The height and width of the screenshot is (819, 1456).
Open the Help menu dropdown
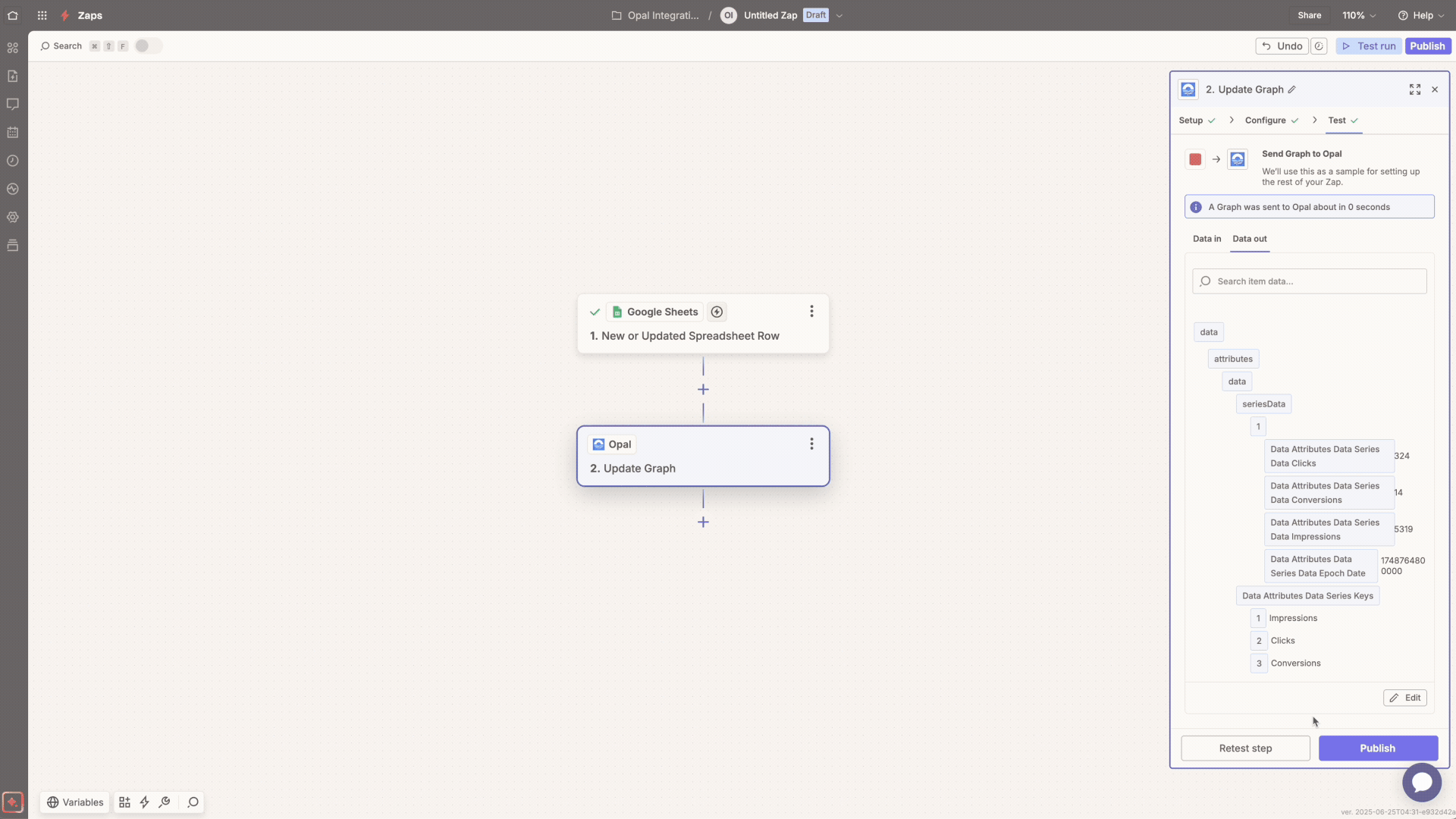point(1422,15)
